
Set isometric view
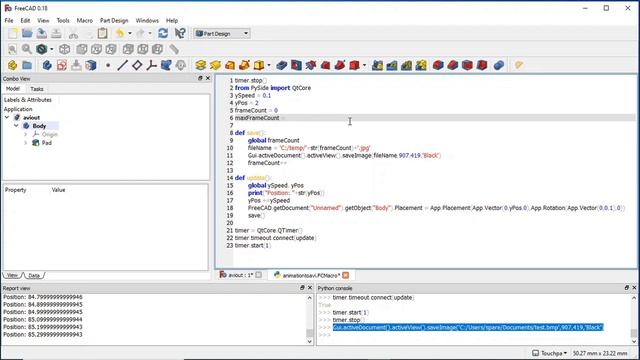[x=64, y=49]
